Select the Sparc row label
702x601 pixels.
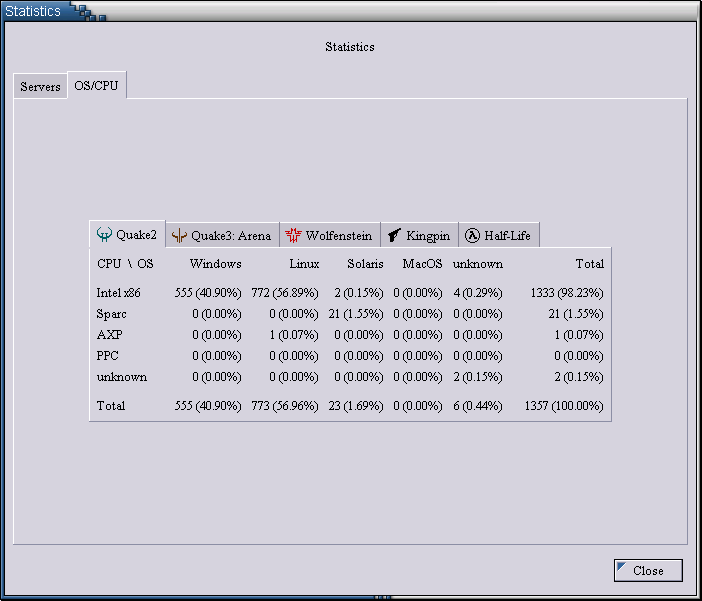coord(111,314)
